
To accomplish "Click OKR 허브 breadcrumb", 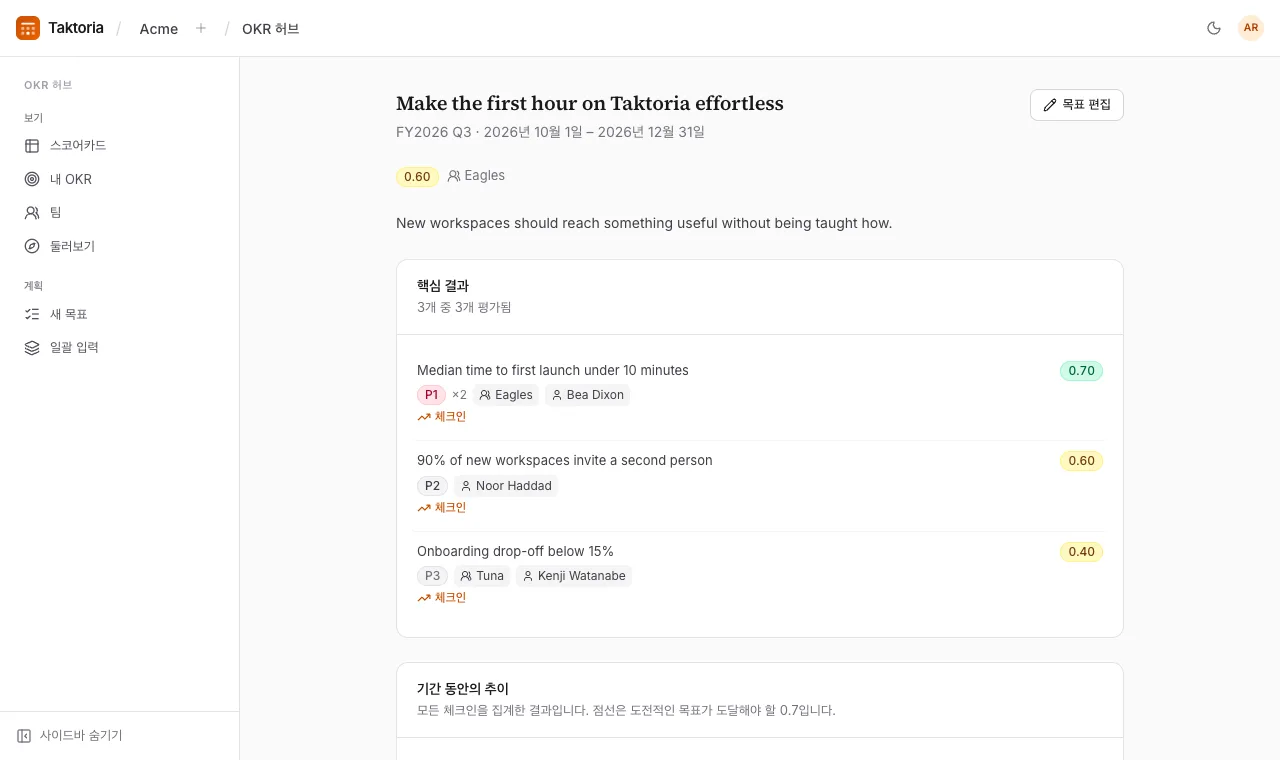I will point(271,29).
